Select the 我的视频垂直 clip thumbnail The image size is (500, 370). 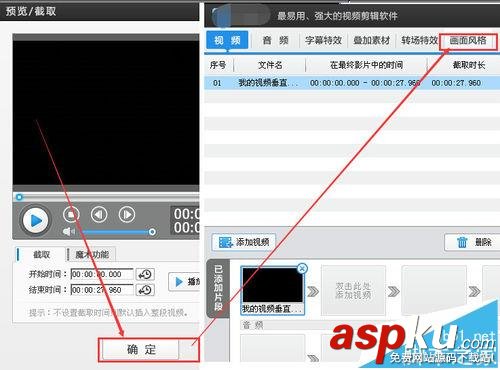pos(272,291)
